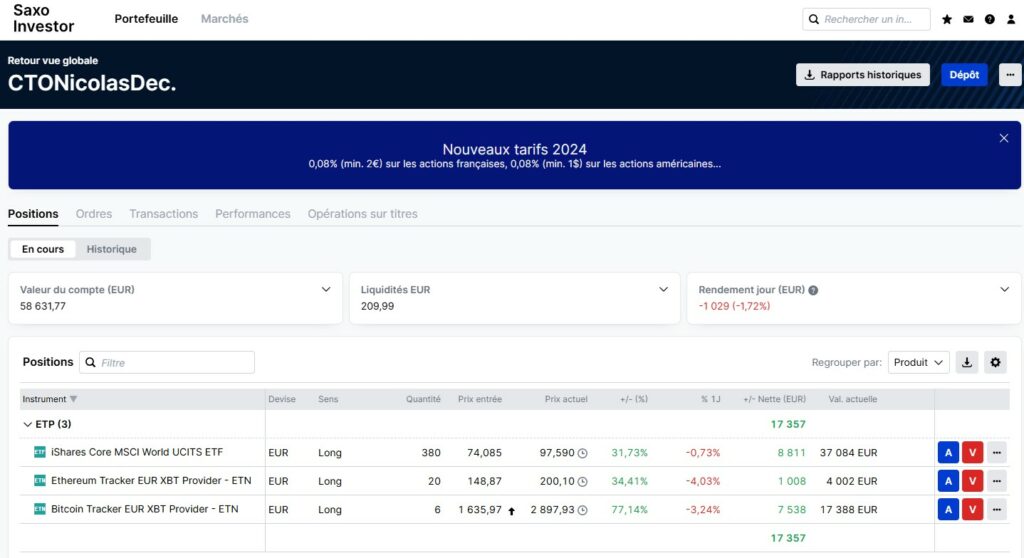Click Rapports historiques button

[863, 74]
